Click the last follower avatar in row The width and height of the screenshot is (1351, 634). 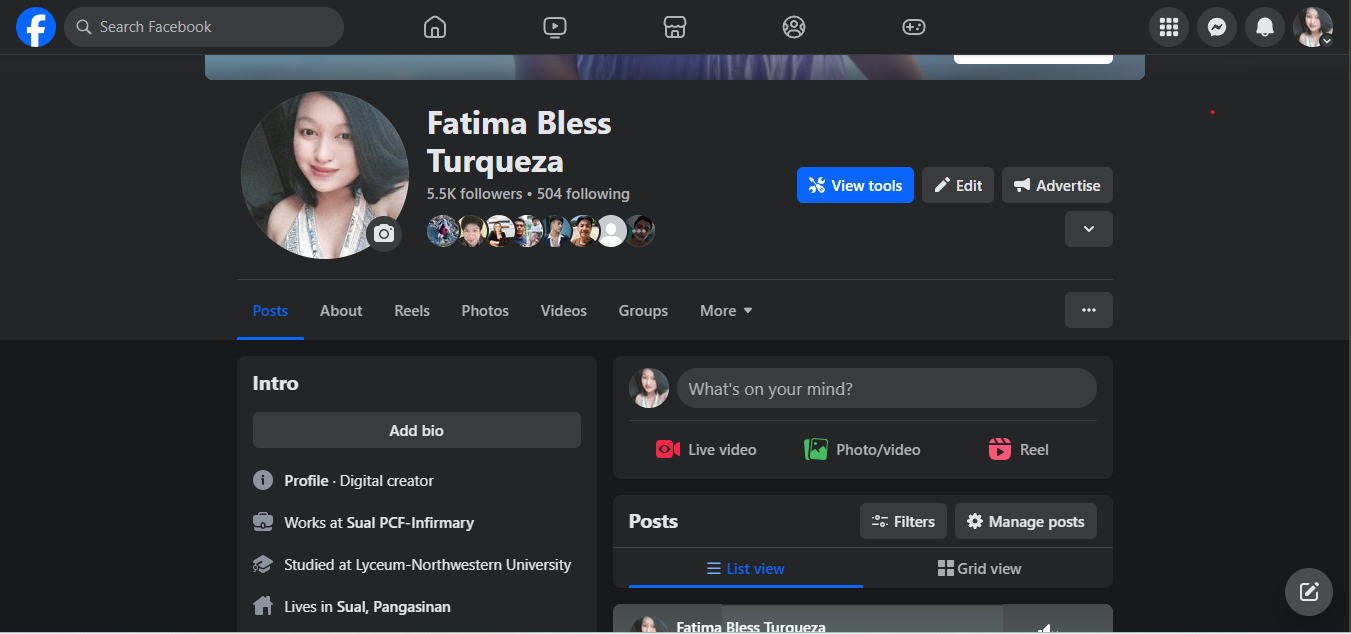[x=640, y=231]
